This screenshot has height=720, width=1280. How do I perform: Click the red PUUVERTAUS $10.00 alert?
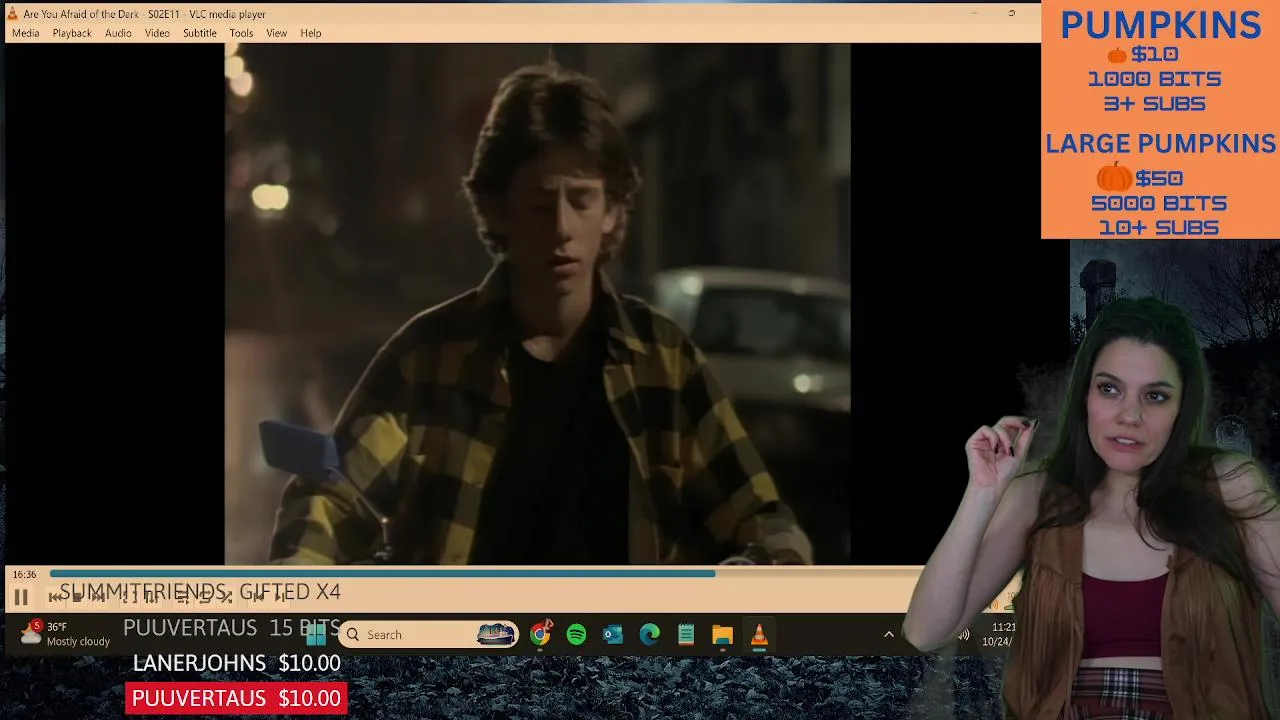point(236,698)
